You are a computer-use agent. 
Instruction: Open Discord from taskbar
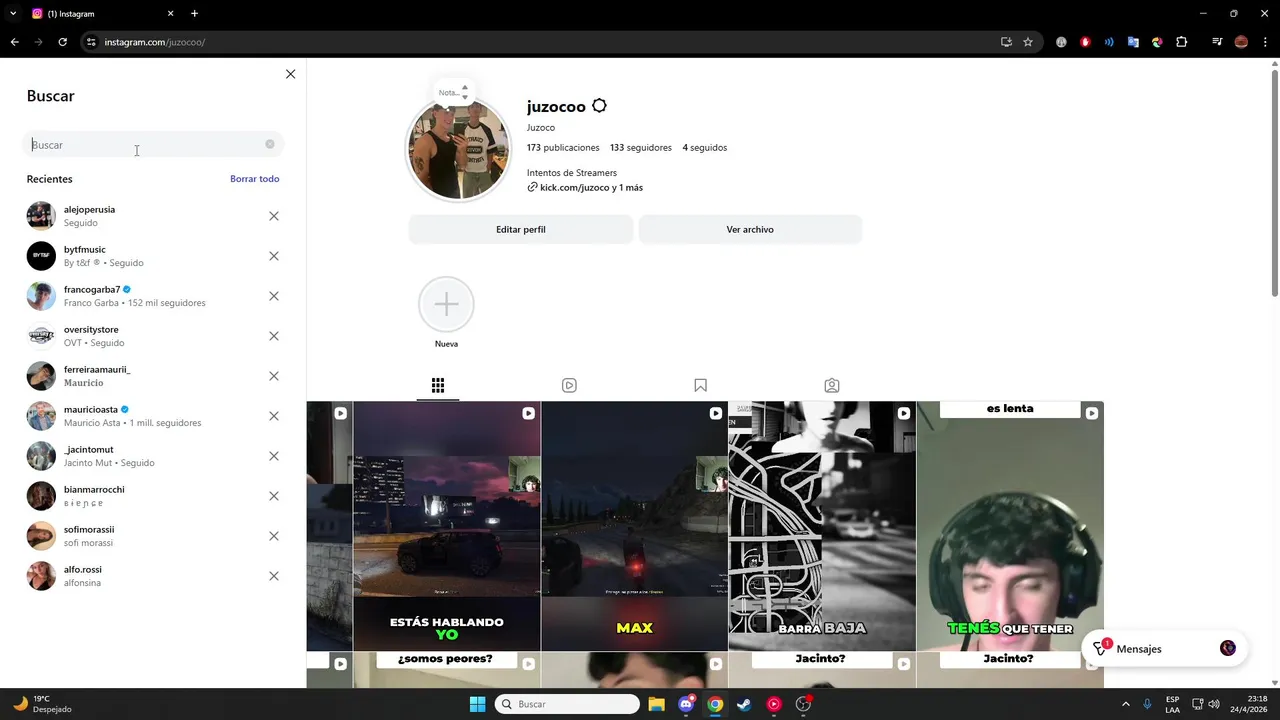coord(686,704)
